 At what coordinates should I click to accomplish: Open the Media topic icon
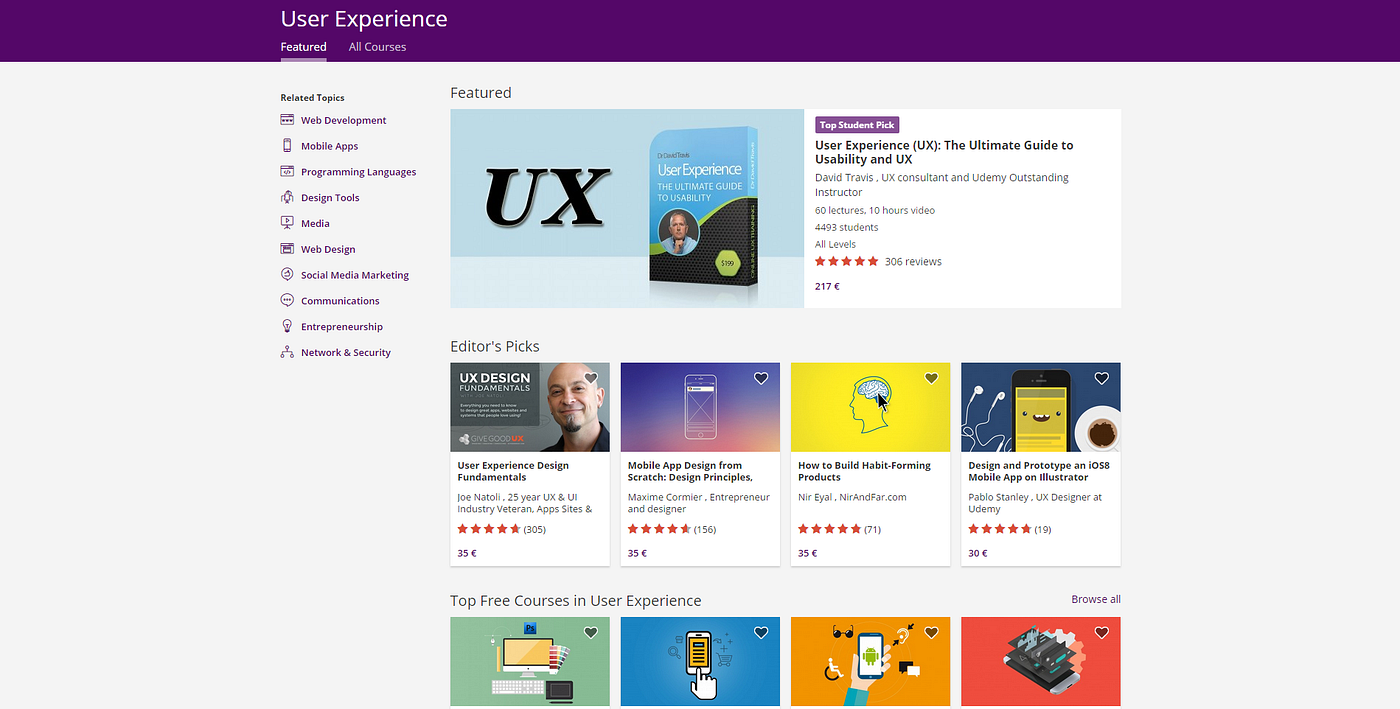pos(287,223)
